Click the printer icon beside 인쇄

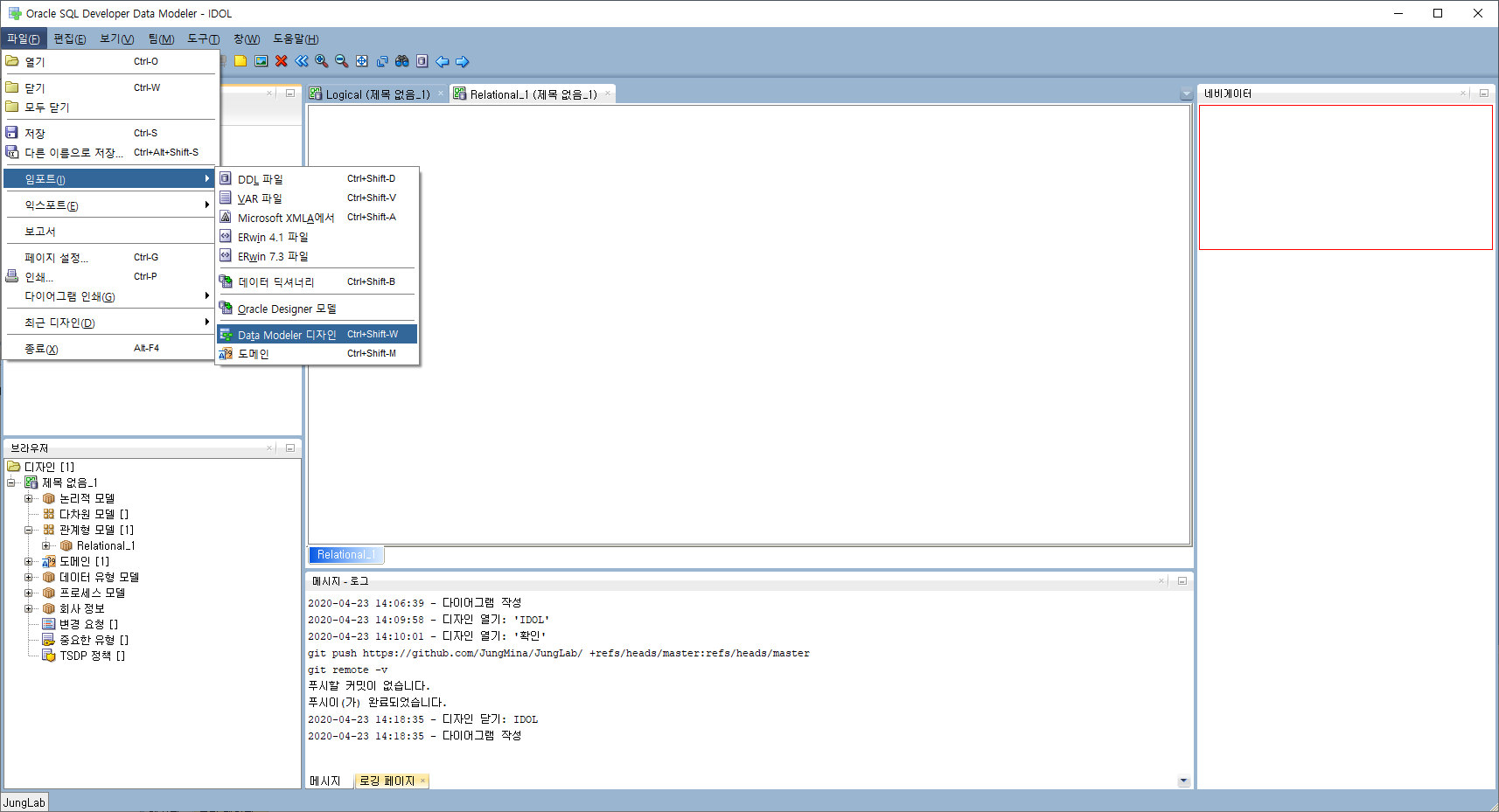(12, 276)
